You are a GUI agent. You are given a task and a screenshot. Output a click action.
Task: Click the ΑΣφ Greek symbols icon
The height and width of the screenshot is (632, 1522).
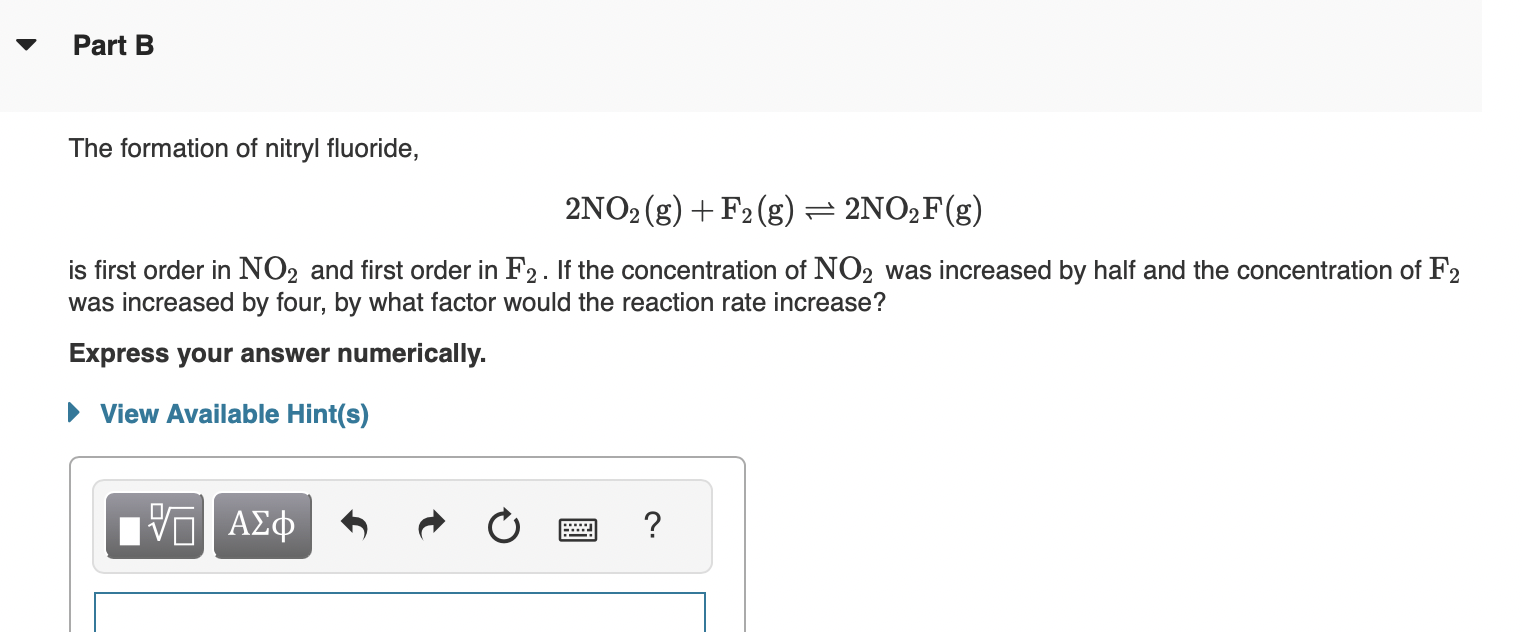pos(262,525)
